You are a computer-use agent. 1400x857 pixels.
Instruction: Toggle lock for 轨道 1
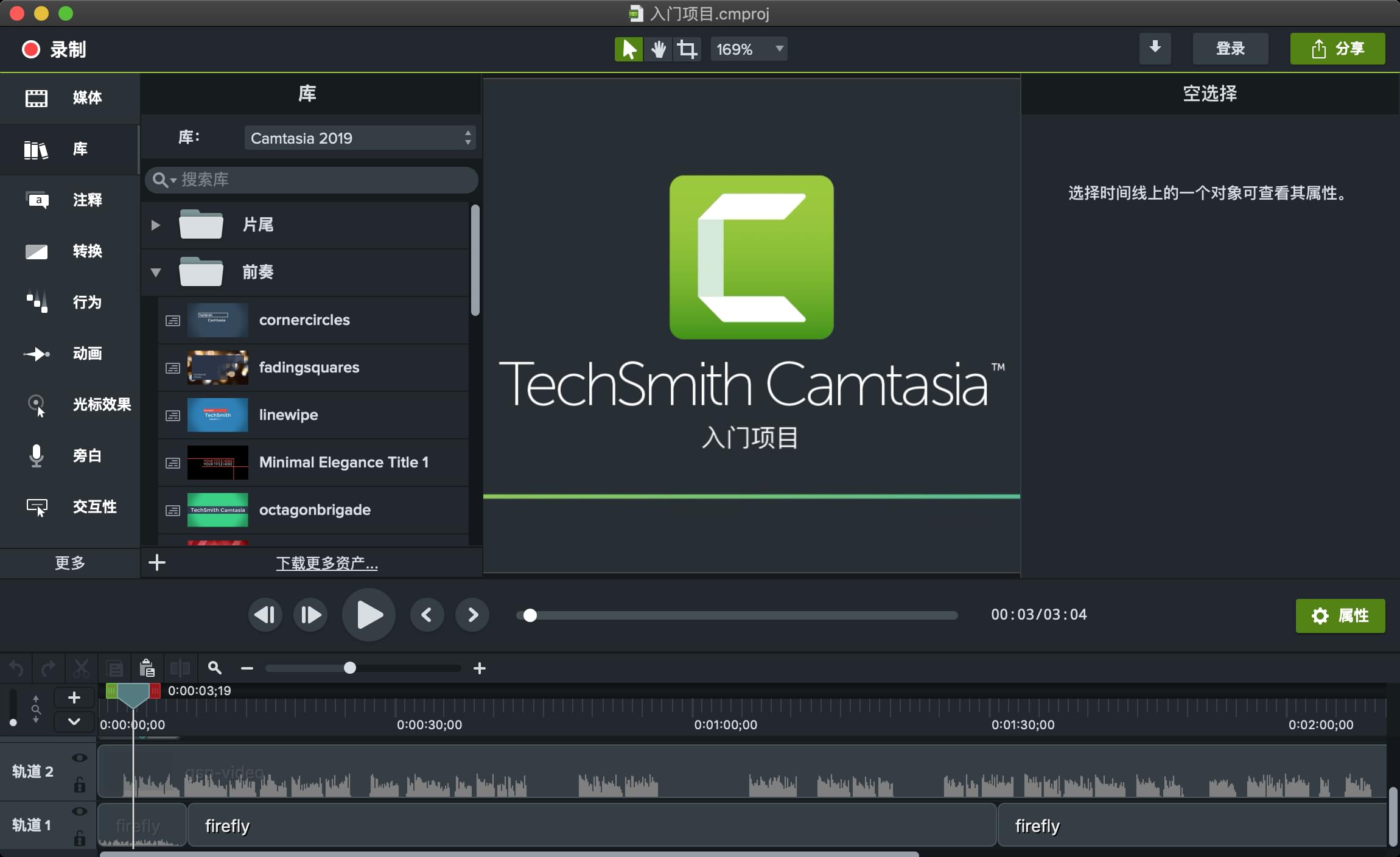(x=79, y=839)
